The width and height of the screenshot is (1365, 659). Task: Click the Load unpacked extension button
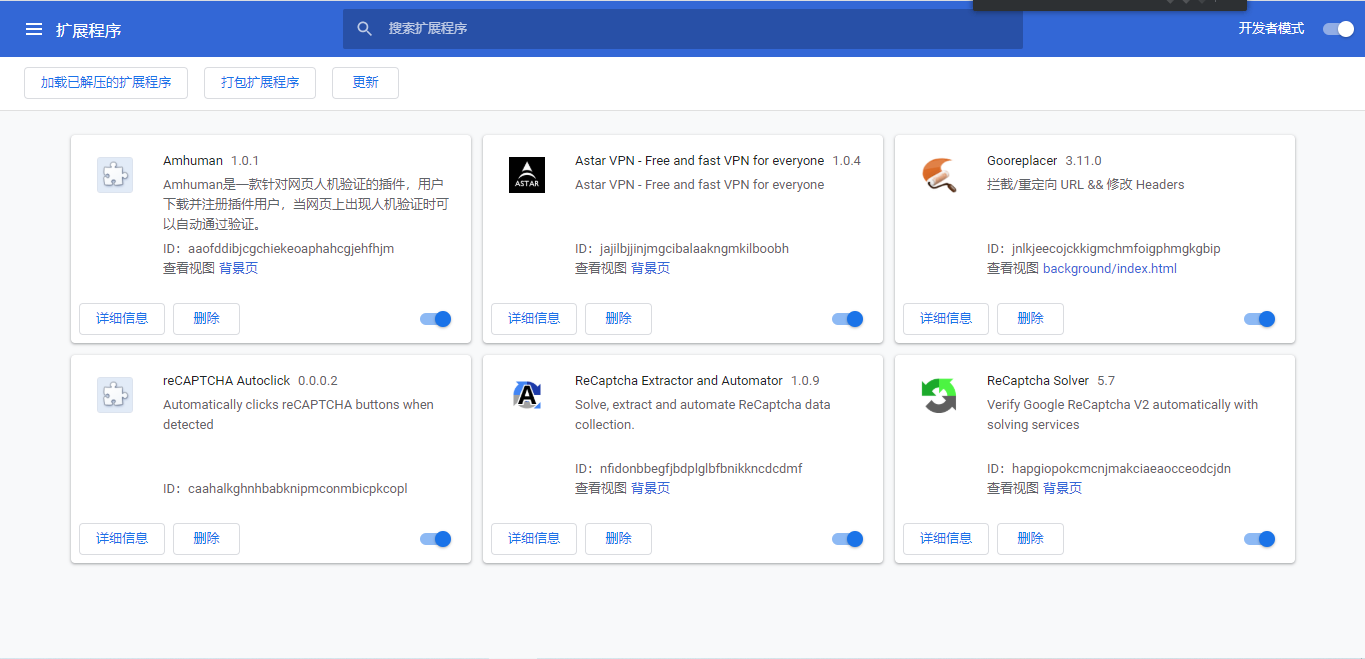pyautogui.click(x=106, y=83)
